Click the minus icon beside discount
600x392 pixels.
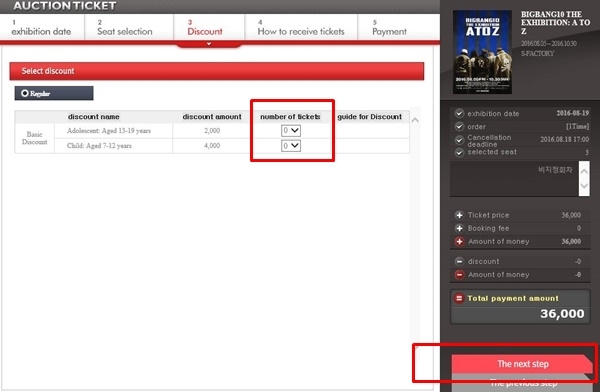[459, 261]
